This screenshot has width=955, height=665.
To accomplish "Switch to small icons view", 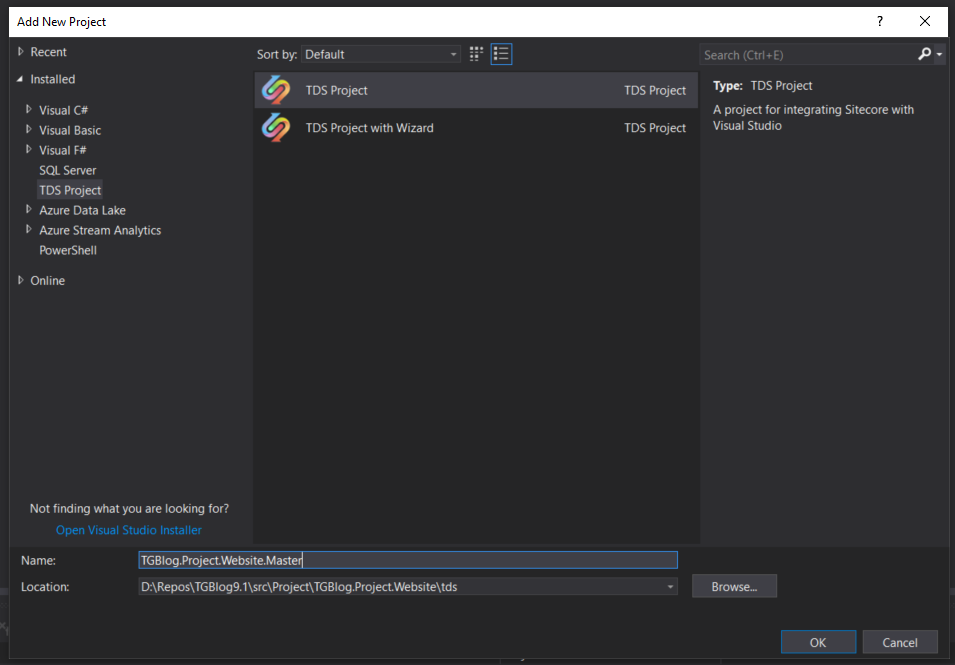I will pyautogui.click(x=476, y=54).
